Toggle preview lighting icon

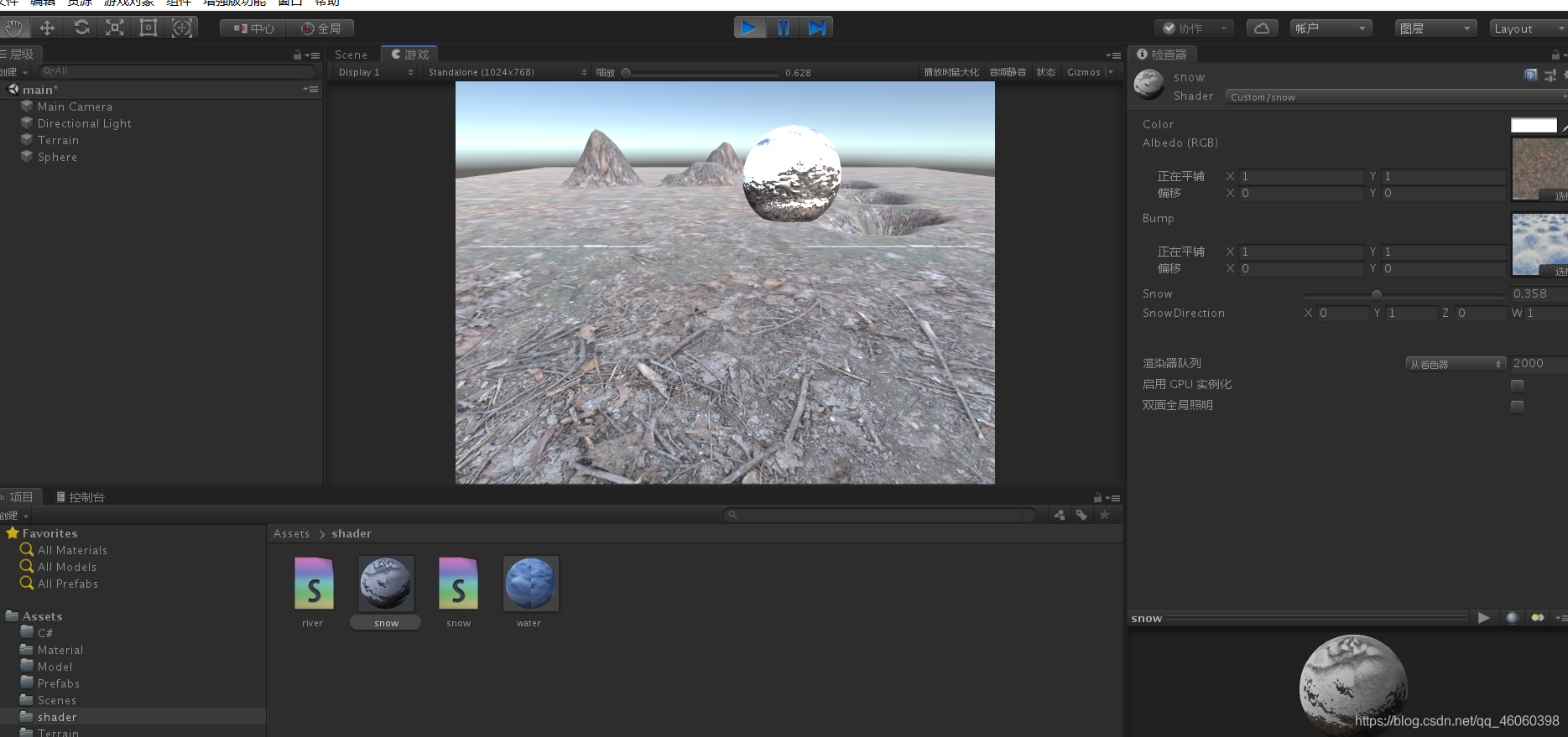1537,618
